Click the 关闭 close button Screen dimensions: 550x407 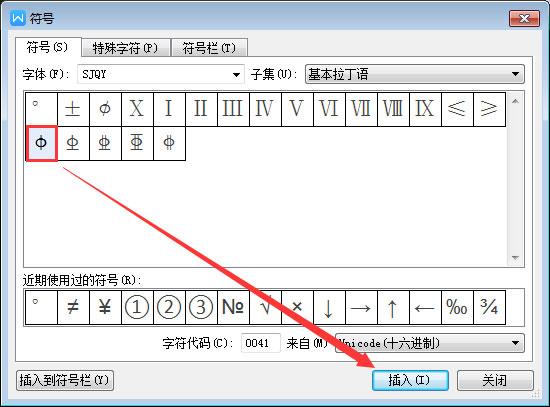(x=495, y=380)
